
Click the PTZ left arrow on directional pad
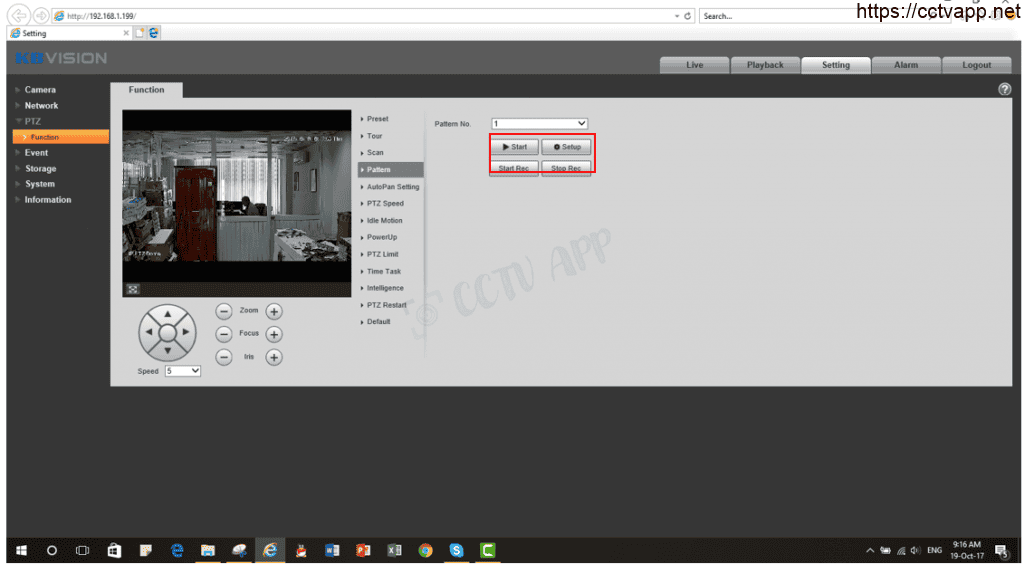tap(148, 332)
